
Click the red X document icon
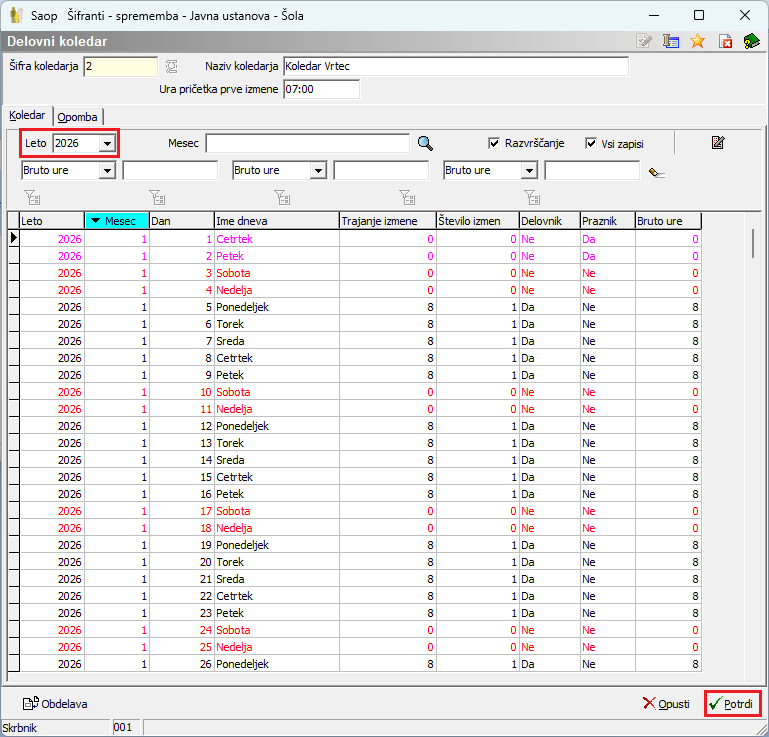725,41
